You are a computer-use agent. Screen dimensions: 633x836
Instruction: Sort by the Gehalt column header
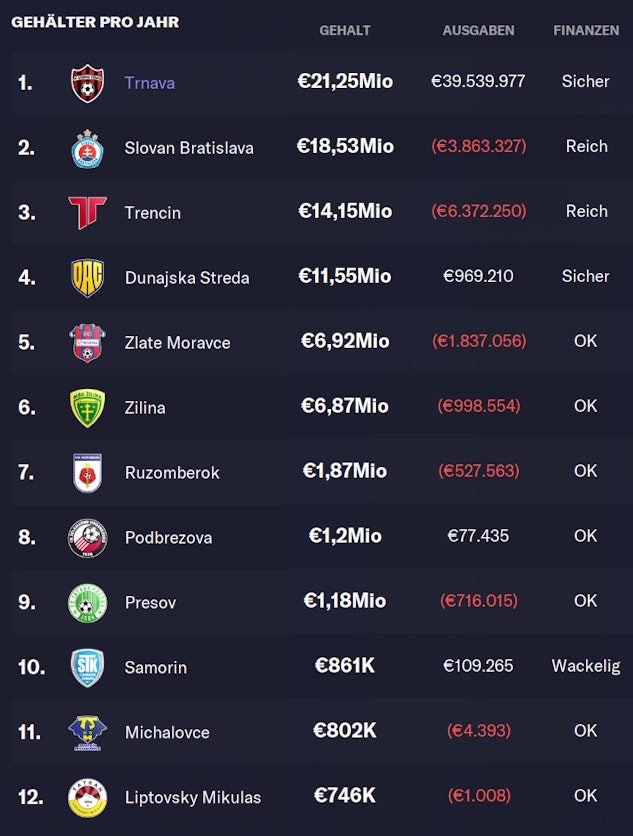[x=345, y=30]
